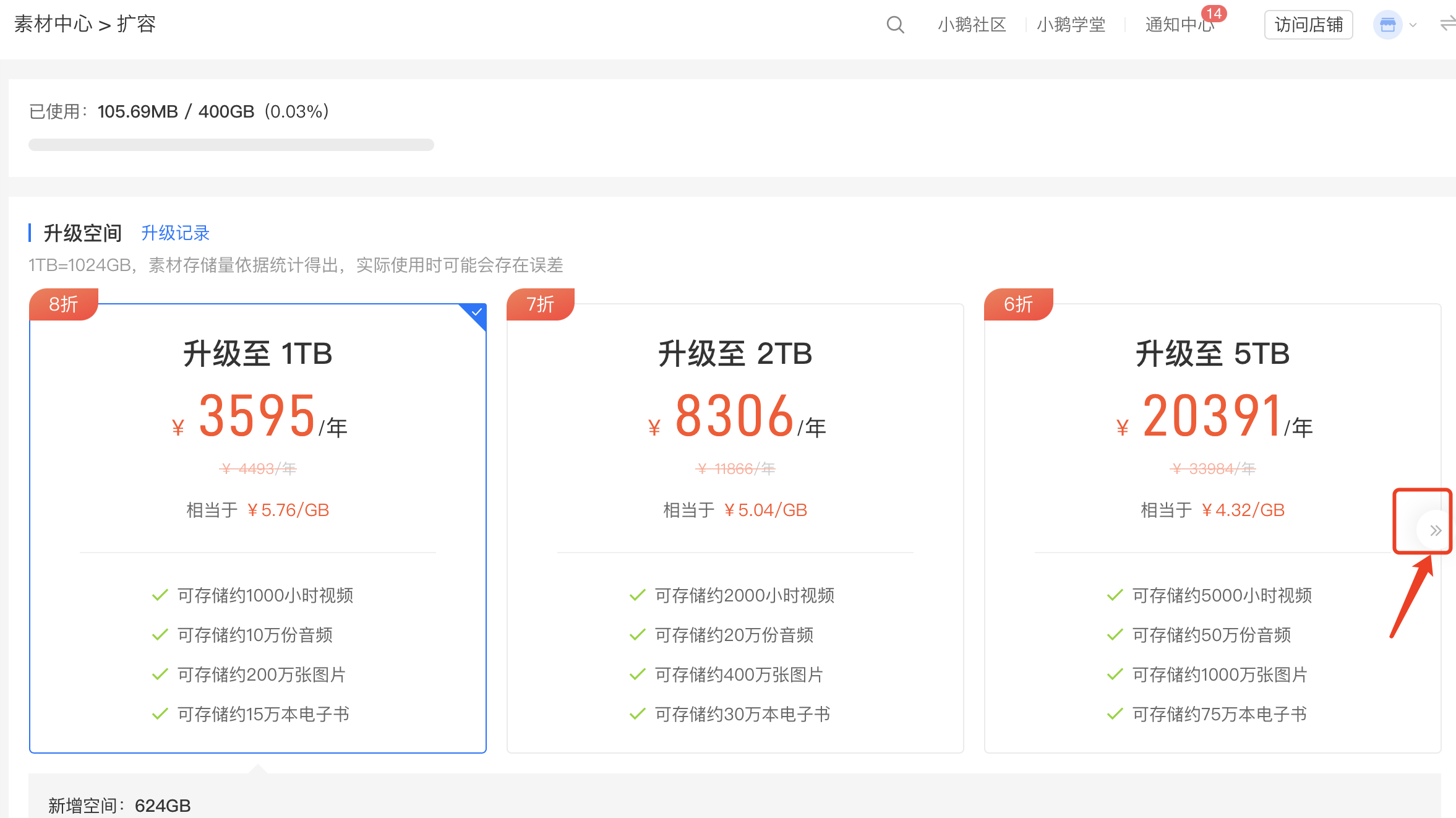This screenshot has width=1456, height=818.
Task: Open 通知中心 notifications
Action: [x=1179, y=25]
